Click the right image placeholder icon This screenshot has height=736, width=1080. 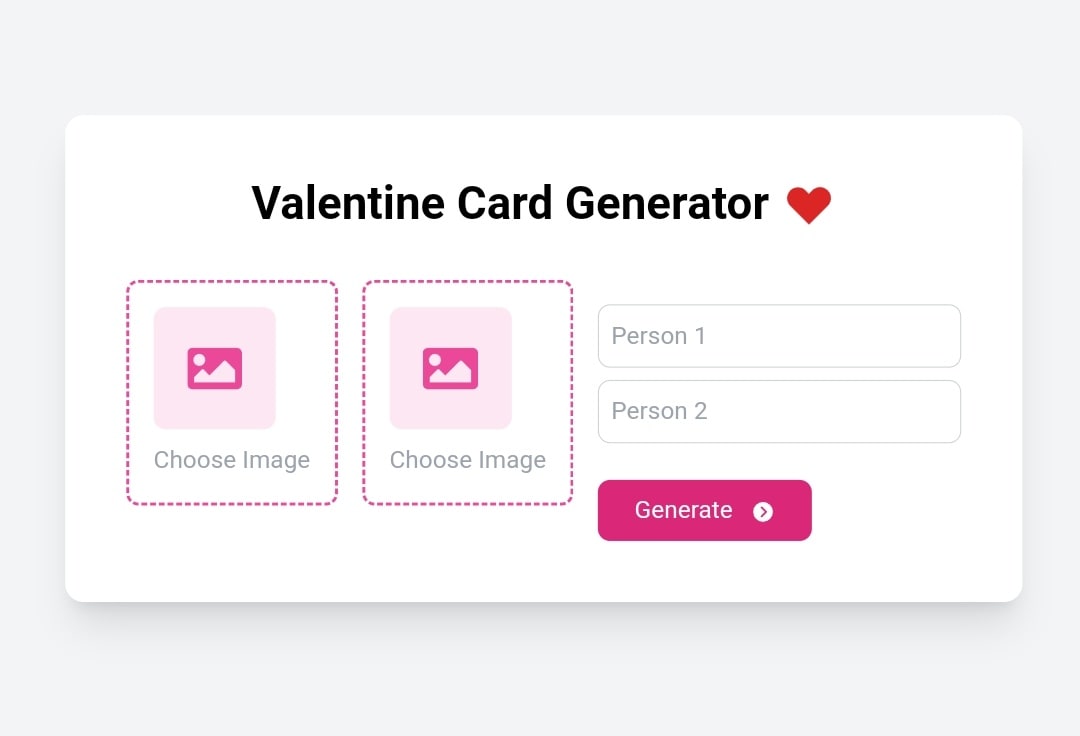point(450,368)
